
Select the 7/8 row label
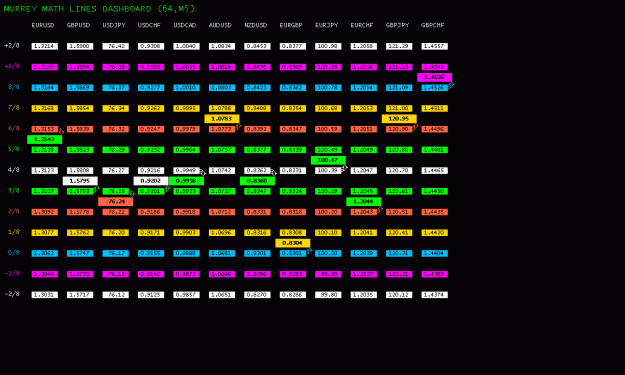coord(14,108)
